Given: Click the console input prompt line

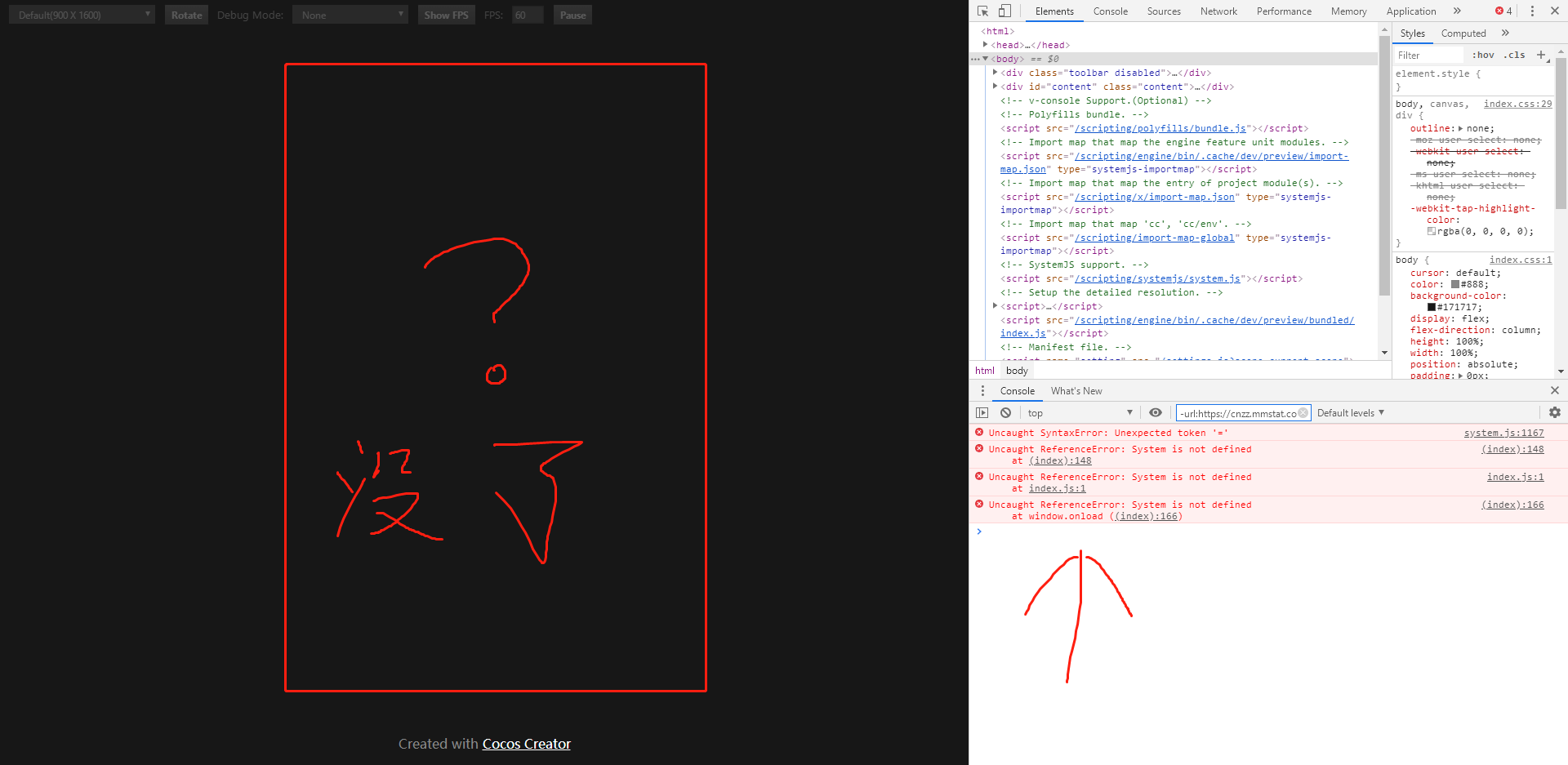Looking at the screenshot, I should point(1268,531).
